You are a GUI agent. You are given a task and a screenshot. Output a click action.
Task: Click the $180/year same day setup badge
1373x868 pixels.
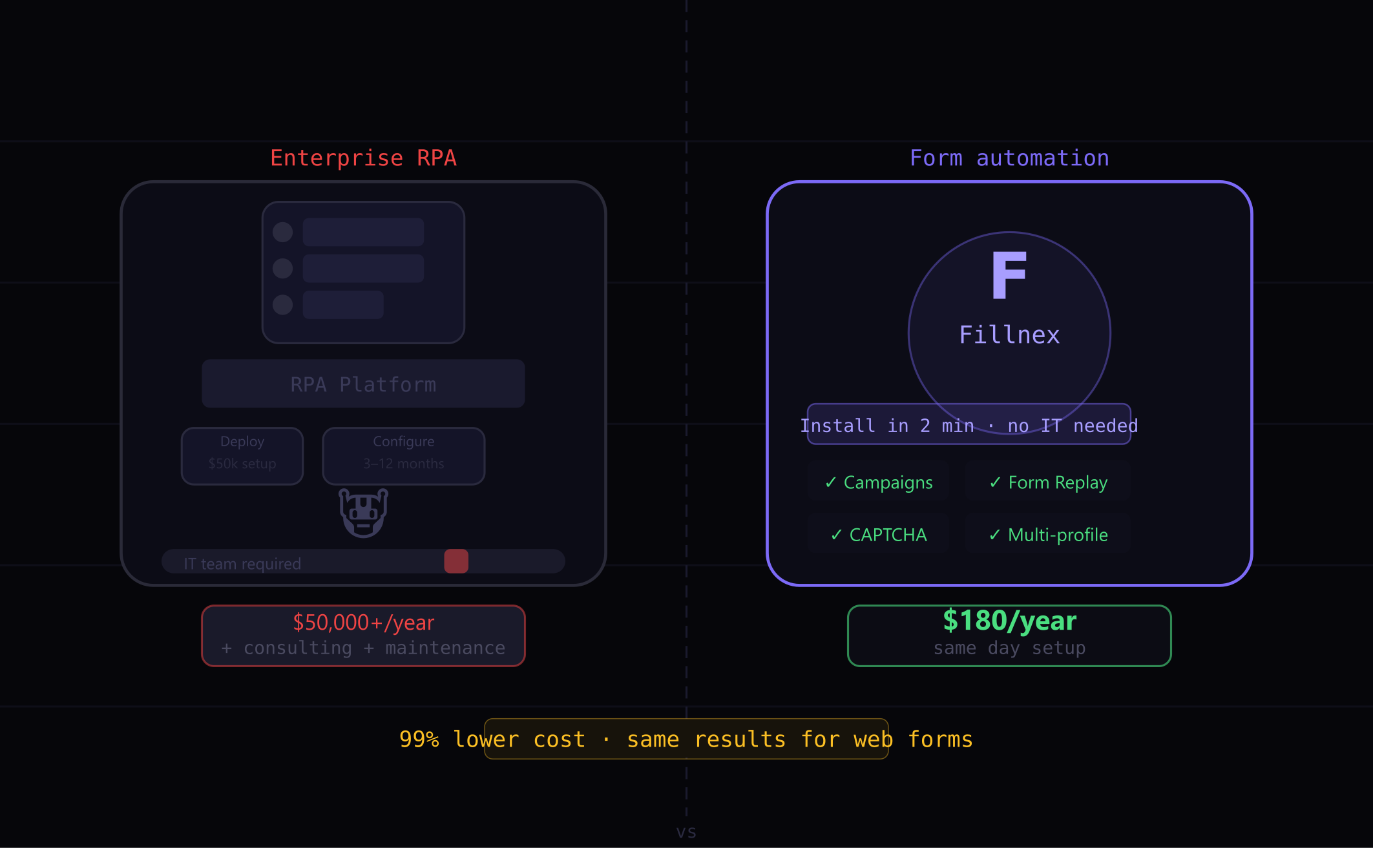point(1009,635)
